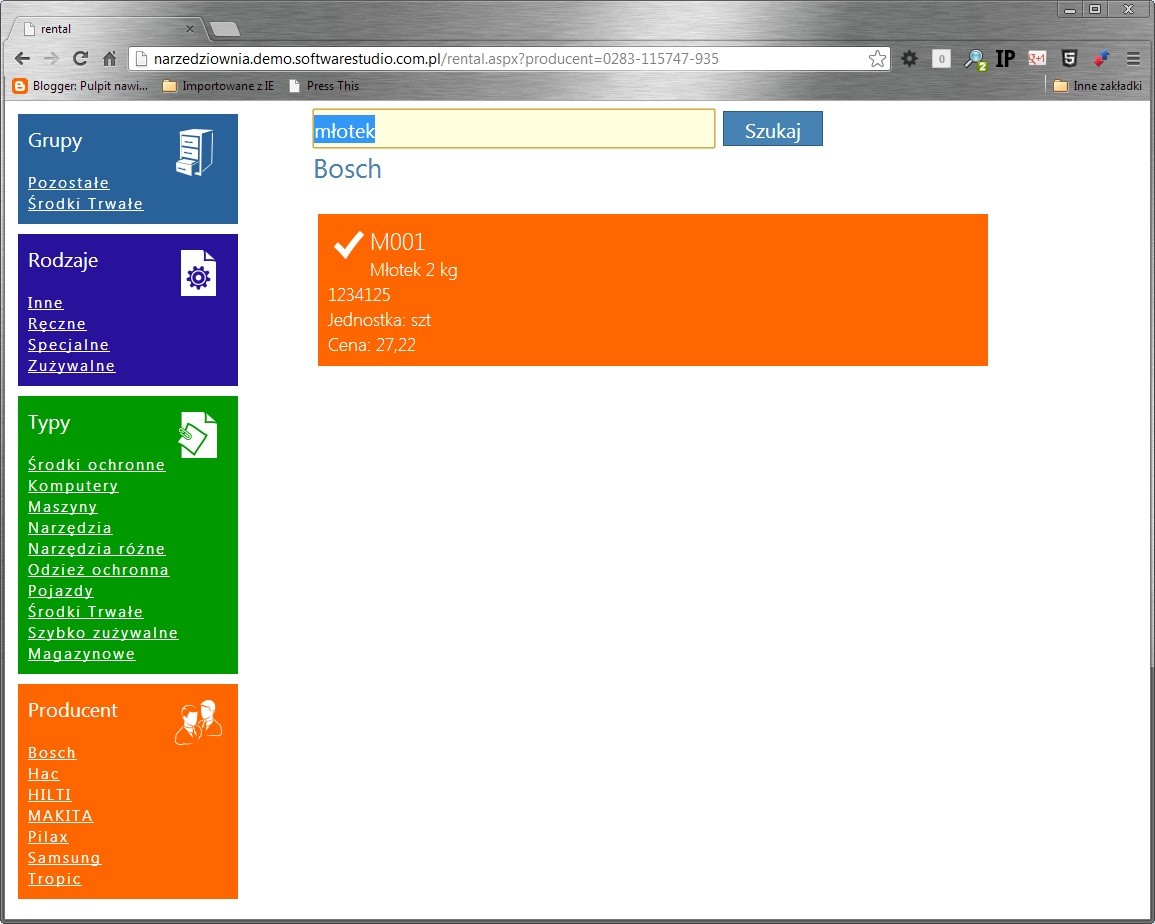Click the tagged document icon in Typy

[x=198, y=435]
